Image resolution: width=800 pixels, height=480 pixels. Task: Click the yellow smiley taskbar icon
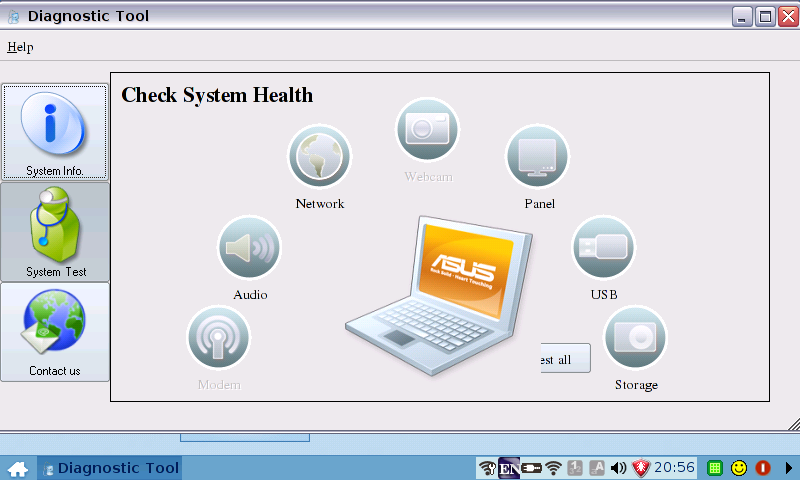click(x=739, y=468)
